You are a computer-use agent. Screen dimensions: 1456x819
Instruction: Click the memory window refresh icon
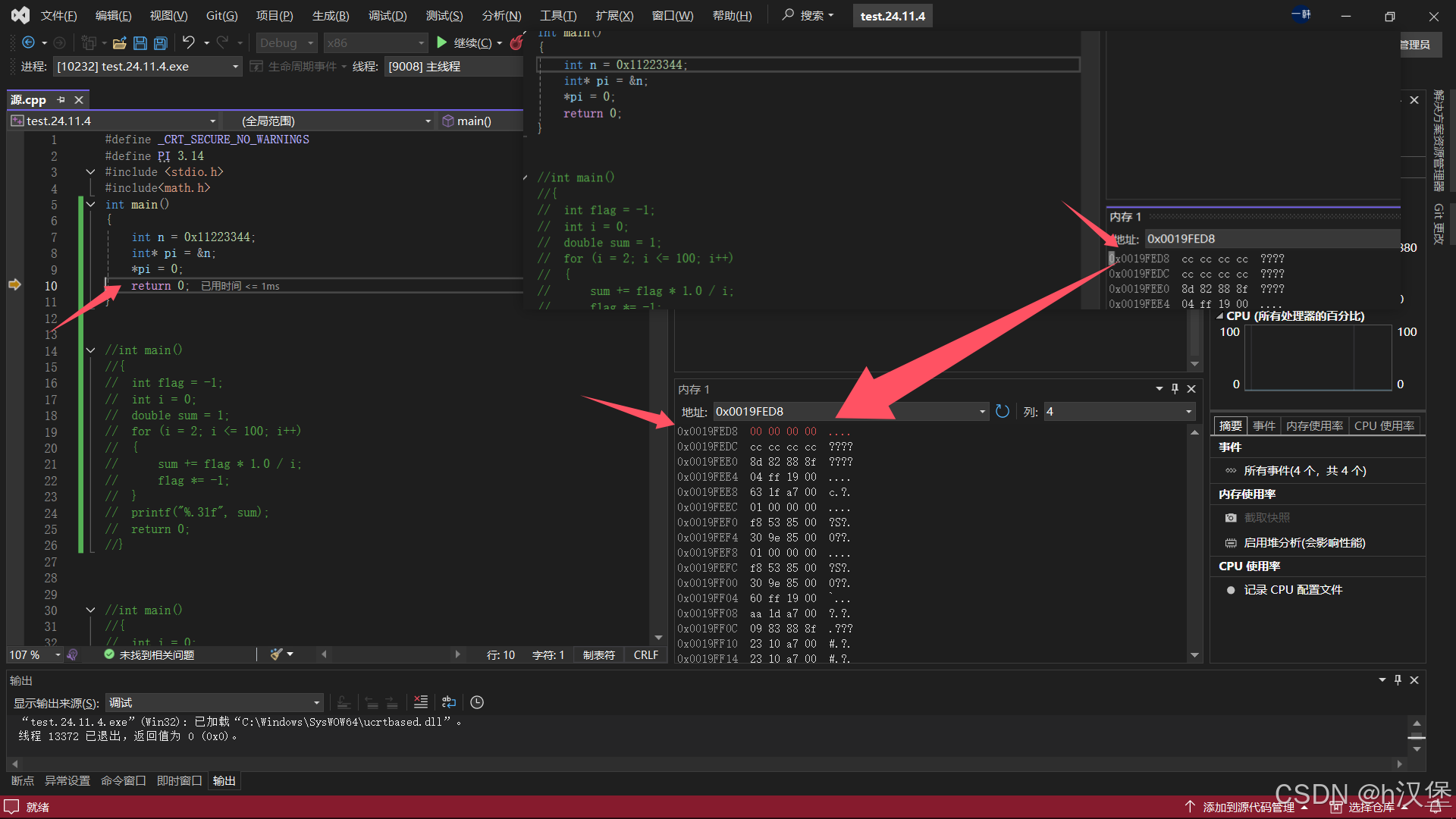click(1003, 411)
